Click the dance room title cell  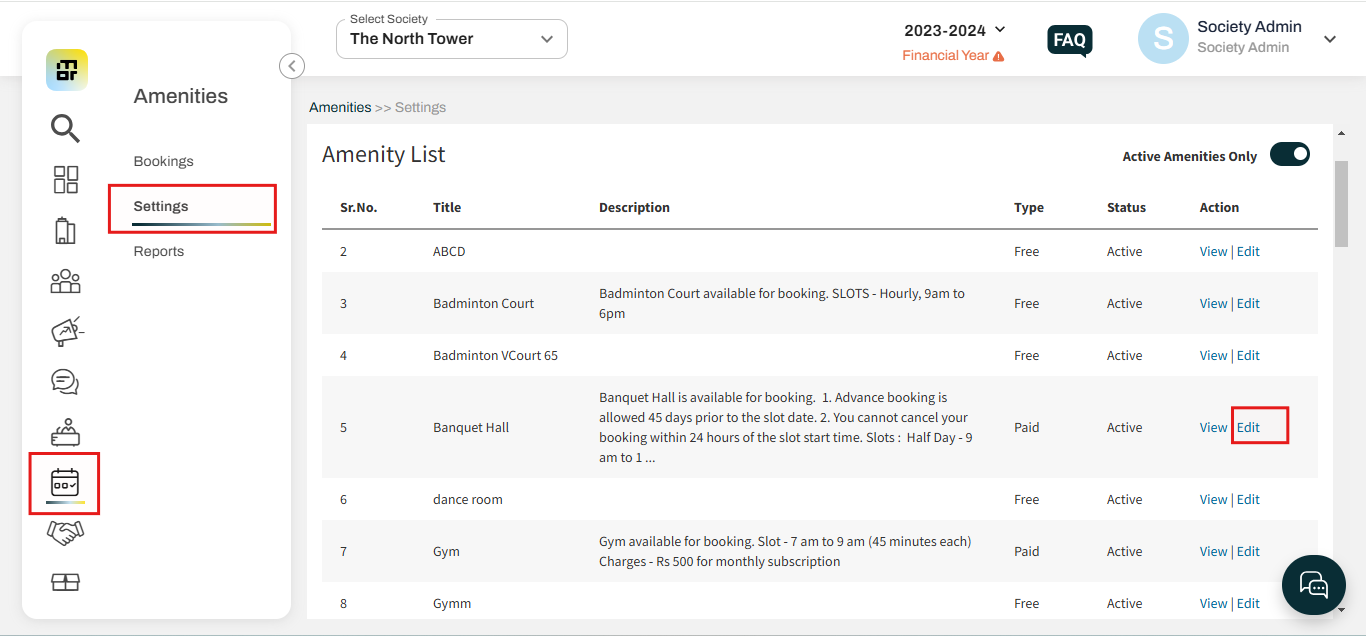[x=468, y=499]
